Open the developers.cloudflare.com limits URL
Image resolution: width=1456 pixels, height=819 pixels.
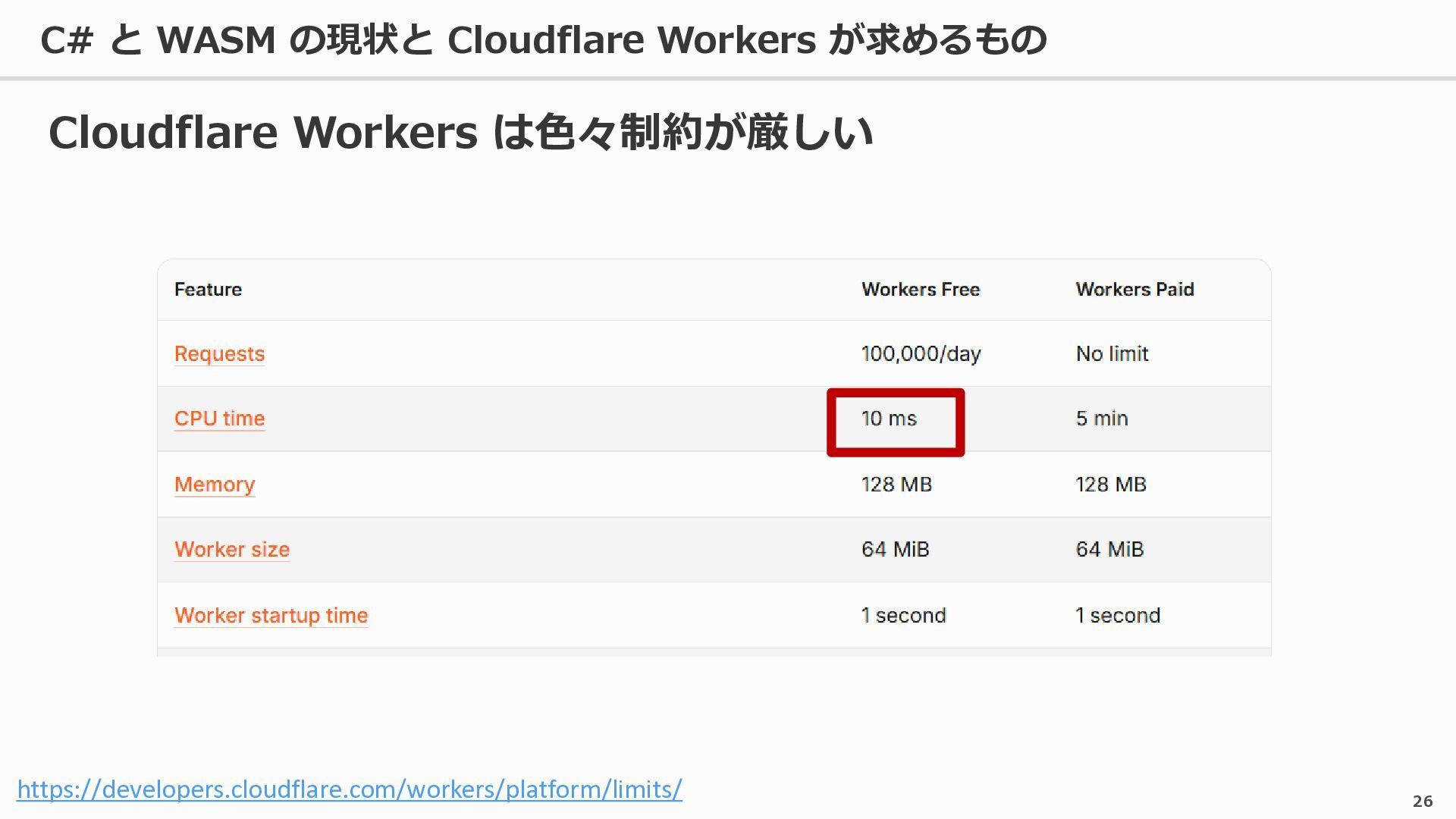pyautogui.click(x=350, y=789)
